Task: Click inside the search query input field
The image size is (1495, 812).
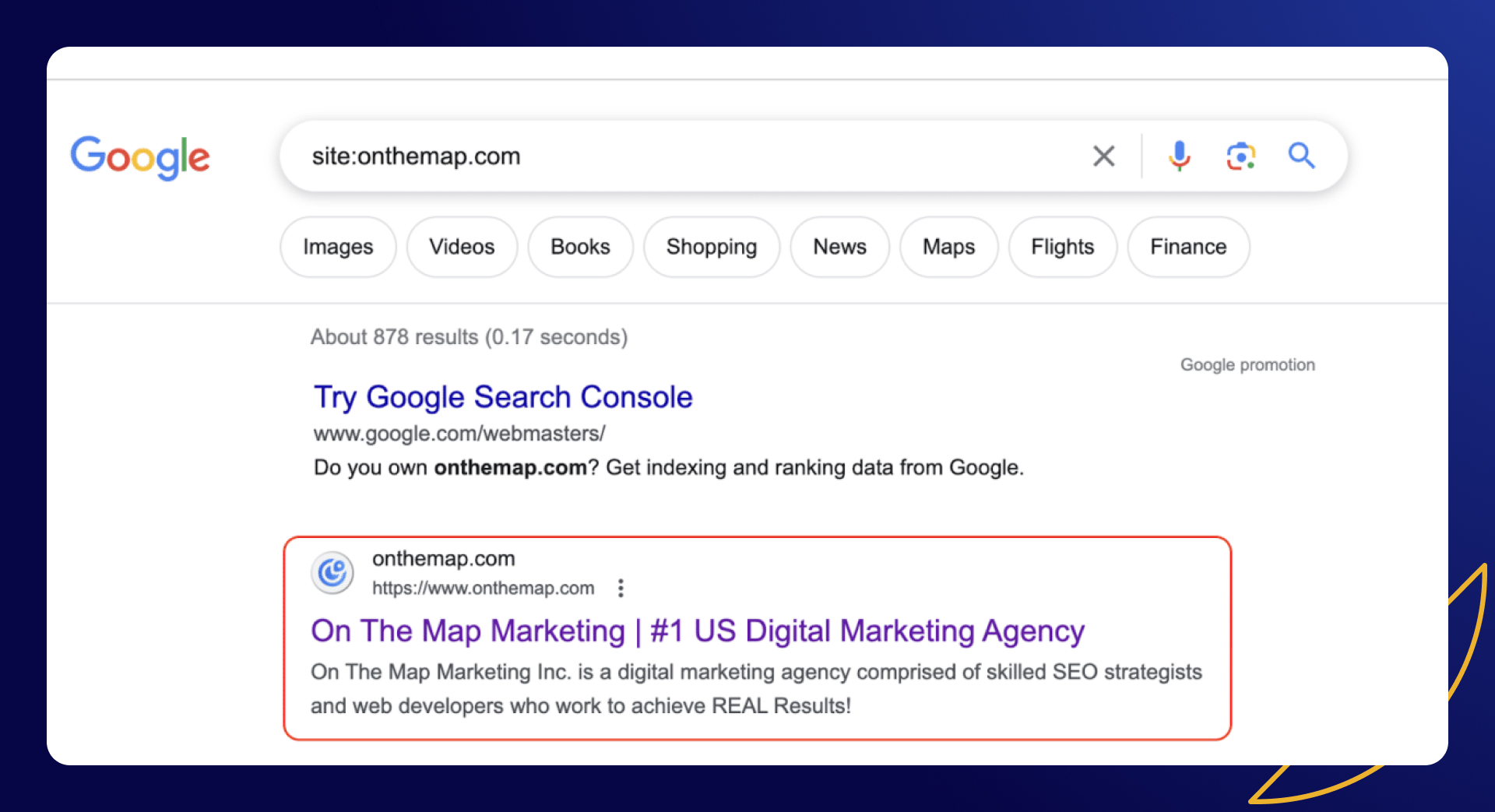Action: point(623,156)
